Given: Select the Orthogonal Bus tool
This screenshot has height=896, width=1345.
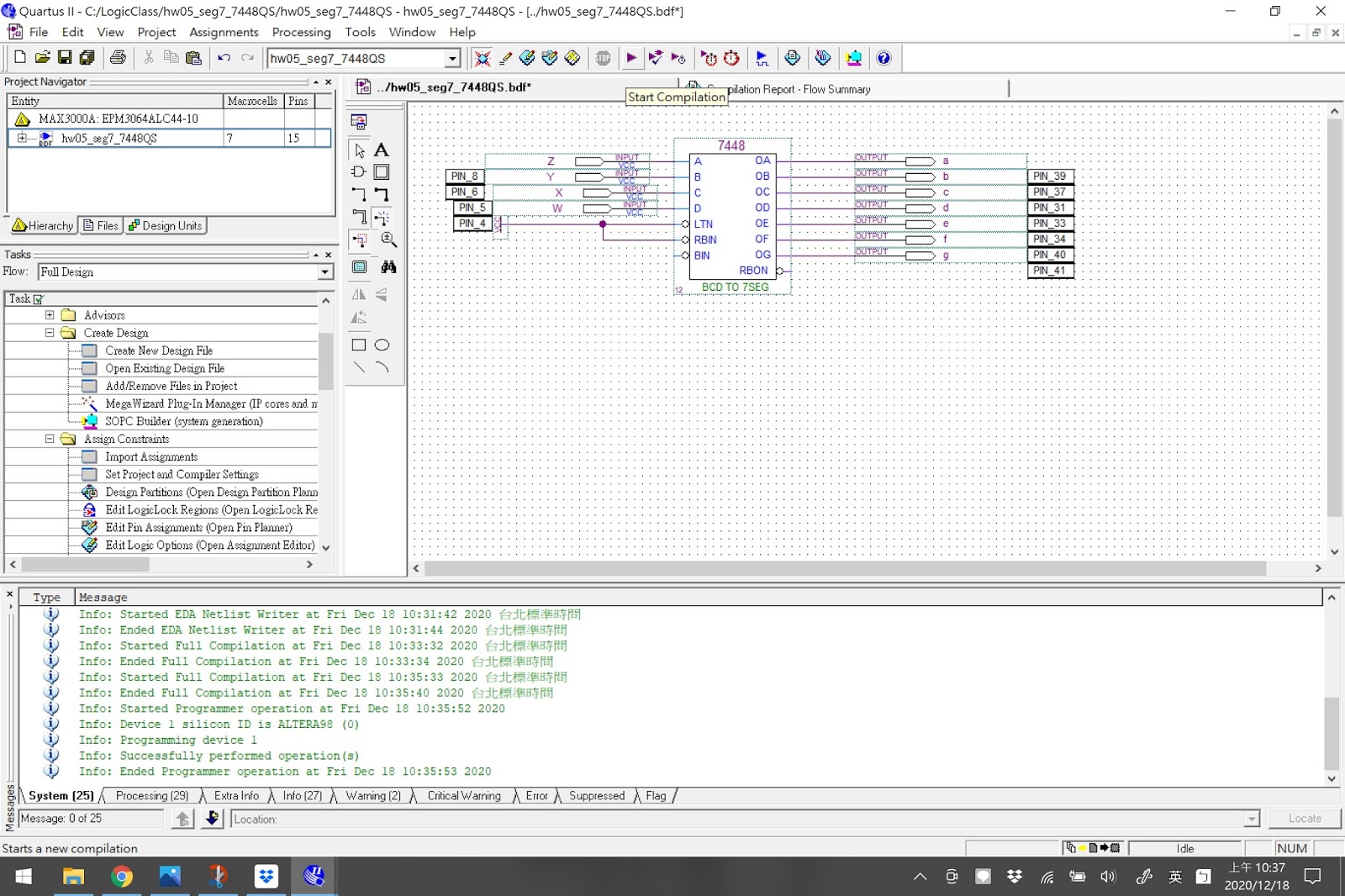Looking at the screenshot, I should pyautogui.click(x=382, y=194).
